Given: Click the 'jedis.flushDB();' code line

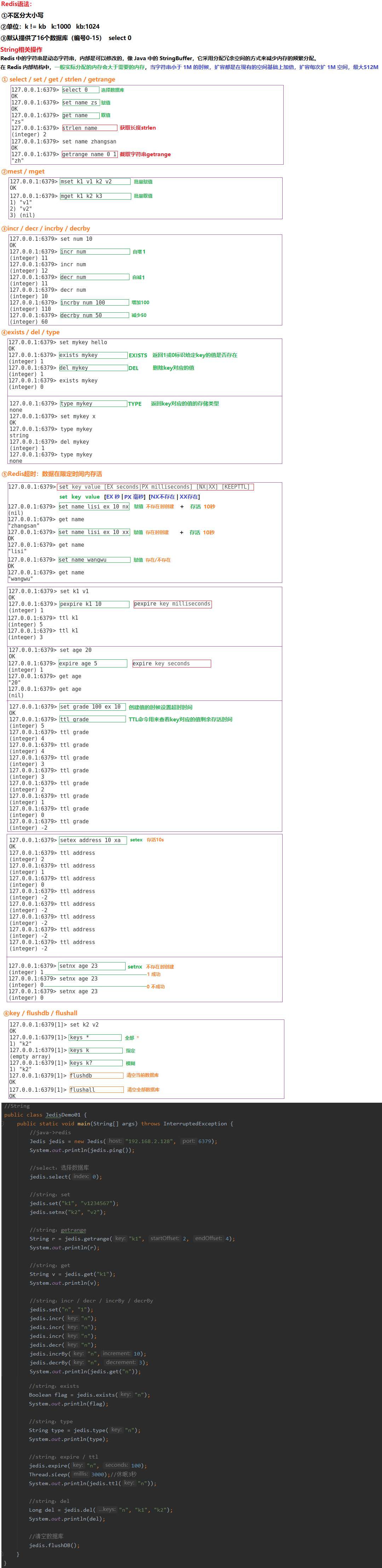Looking at the screenshot, I should click(x=54, y=1545).
